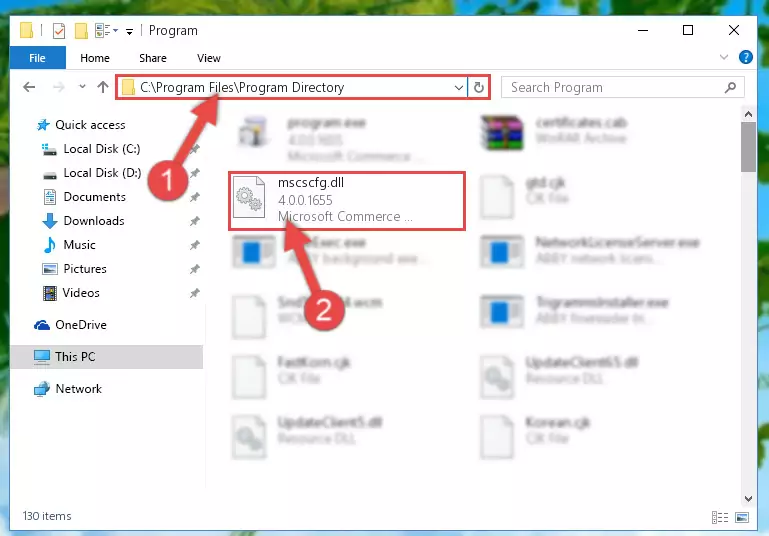This screenshot has height=536, width=769.
Task: Open the File menu tab
Action: point(37,58)
